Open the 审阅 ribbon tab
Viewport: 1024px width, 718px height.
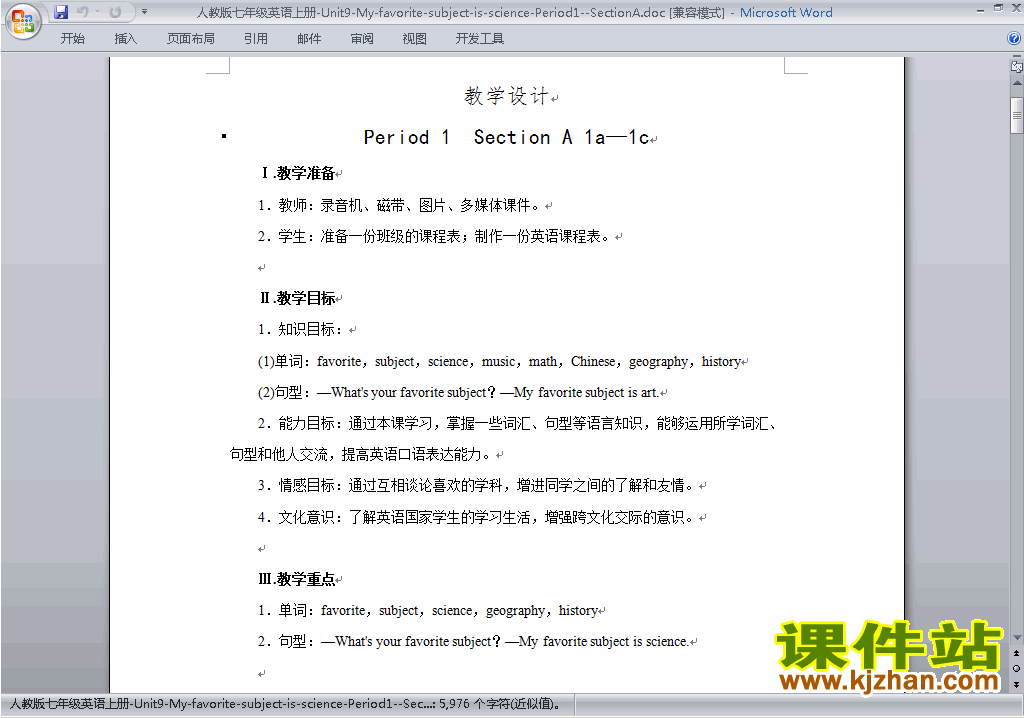pyautogui.click(x=362, y=39)
